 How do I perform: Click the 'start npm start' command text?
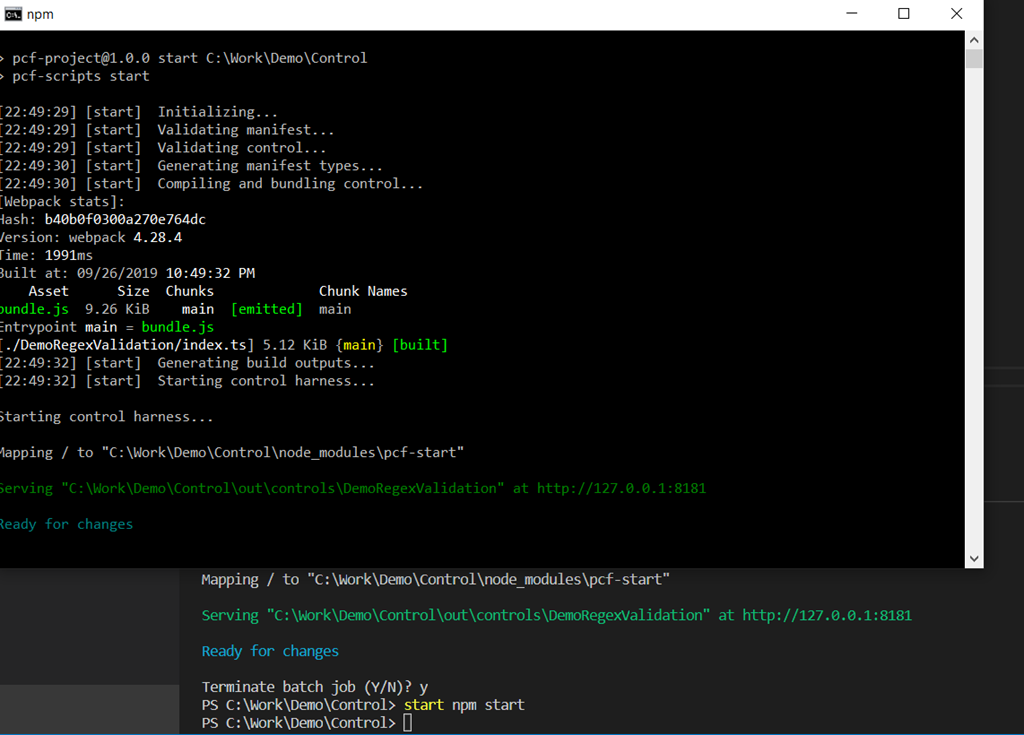[x=464, y=705]
